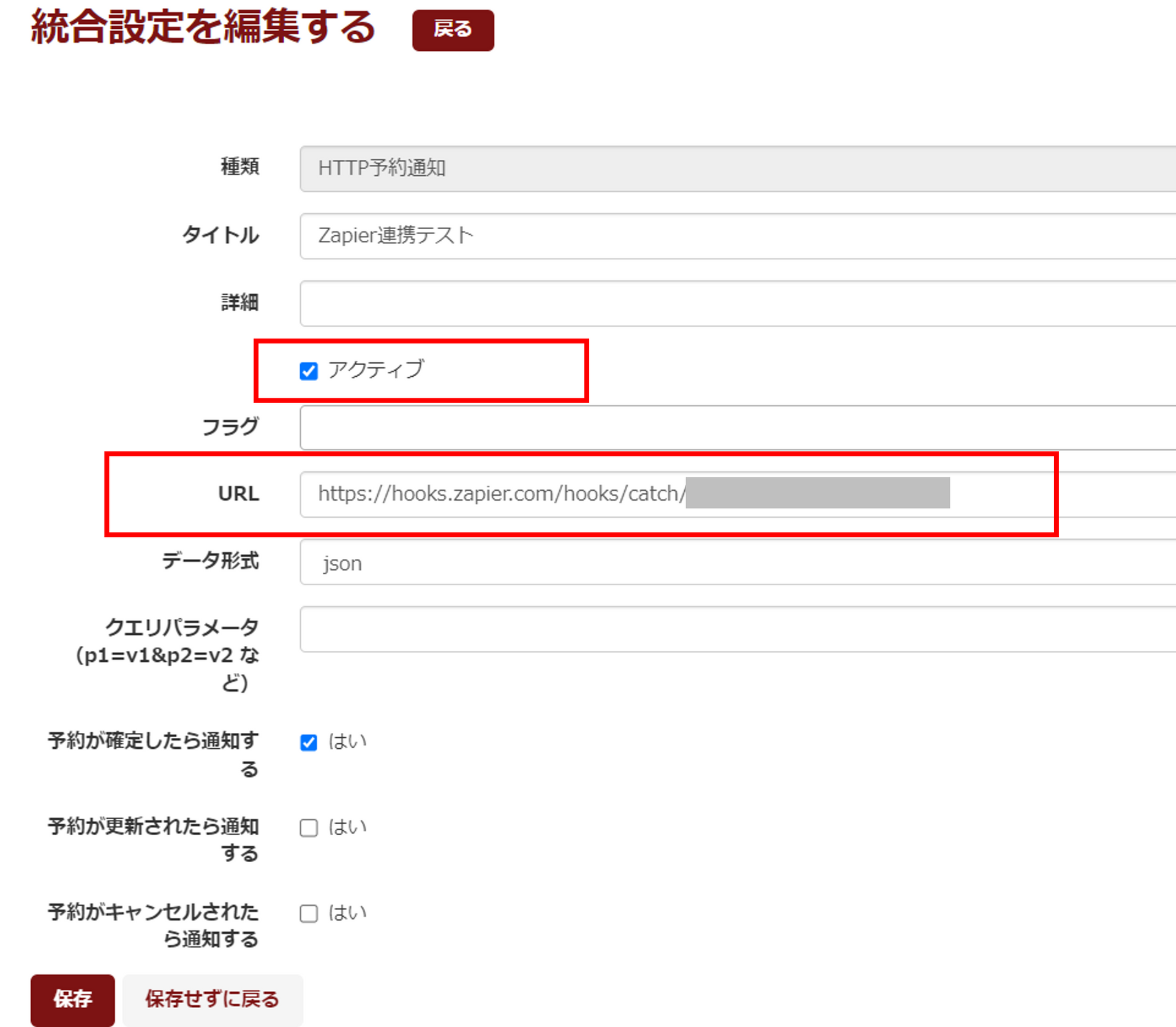Open the データ形式 json dropdown
Screen dimensions: 1176x1027
click(x=735, y=563)
